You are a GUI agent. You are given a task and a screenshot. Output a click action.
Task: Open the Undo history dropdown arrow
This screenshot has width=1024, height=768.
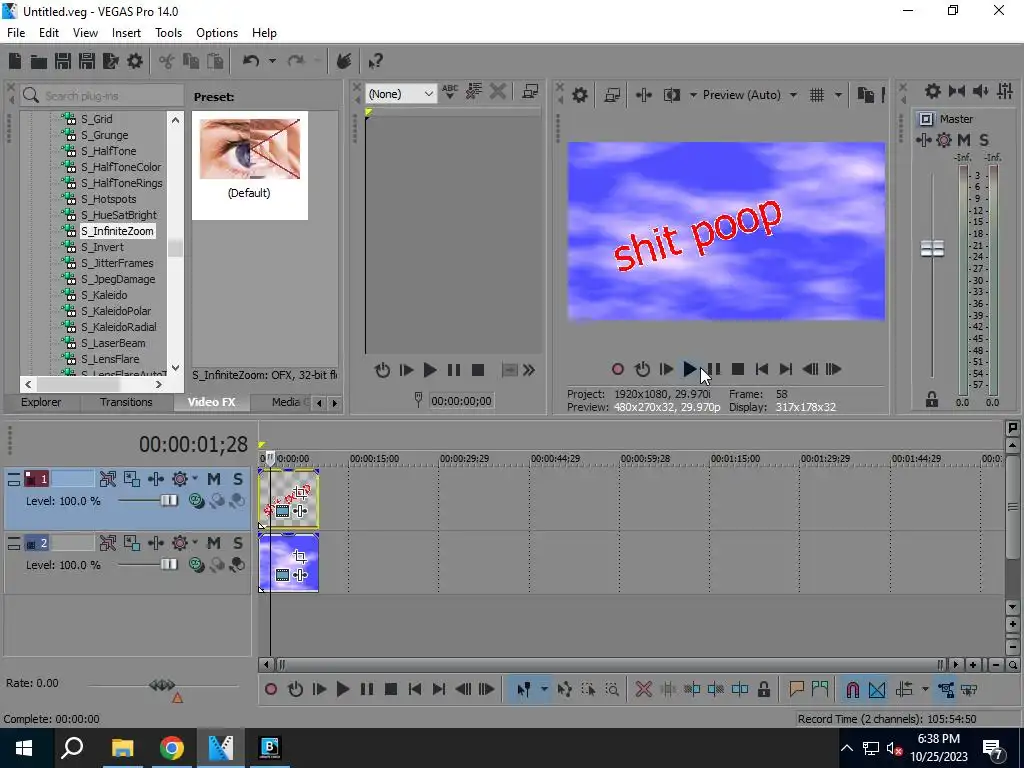[272, 61]
